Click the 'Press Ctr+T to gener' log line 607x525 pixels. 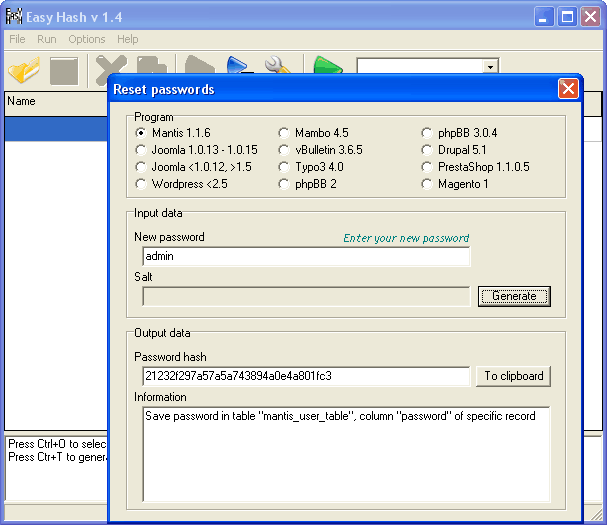tap(57, 457)
